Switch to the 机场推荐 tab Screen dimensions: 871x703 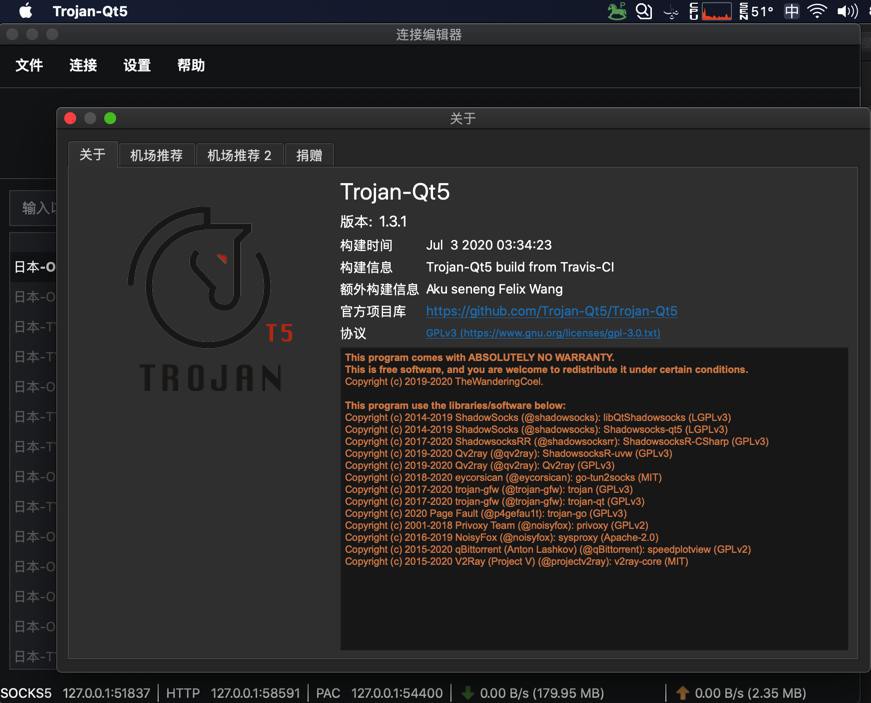(x=156, y=155)
